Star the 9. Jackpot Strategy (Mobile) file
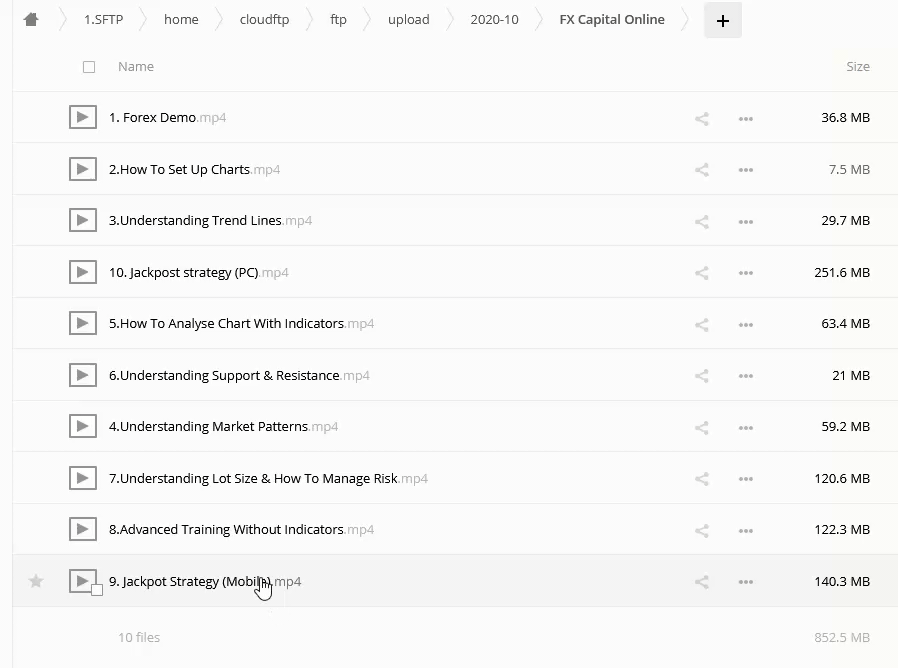The image size is (898, 668). point(36,581)
